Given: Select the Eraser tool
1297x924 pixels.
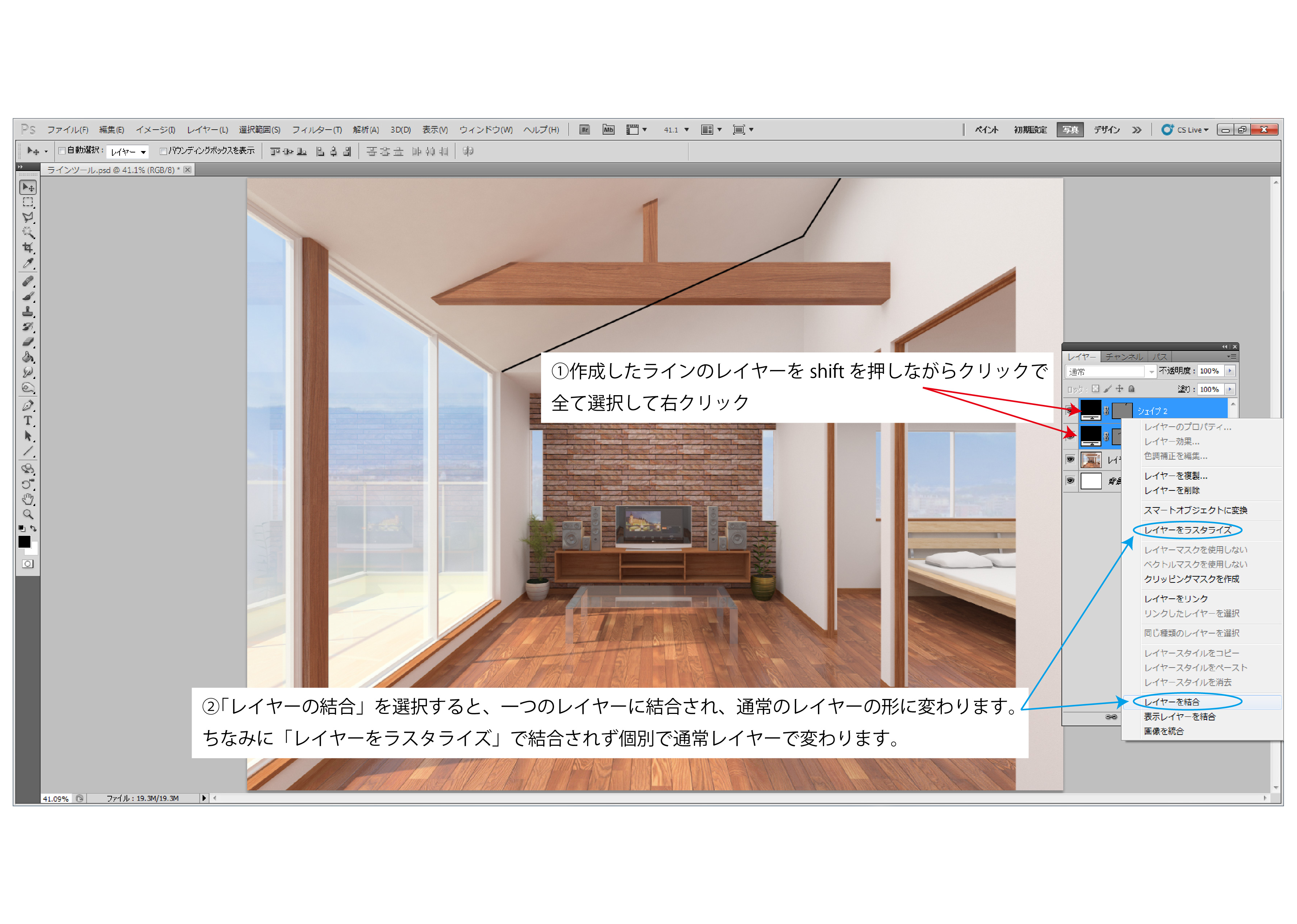Looking at the screenshot, I should pyautogui.click(x=27, y=342).
